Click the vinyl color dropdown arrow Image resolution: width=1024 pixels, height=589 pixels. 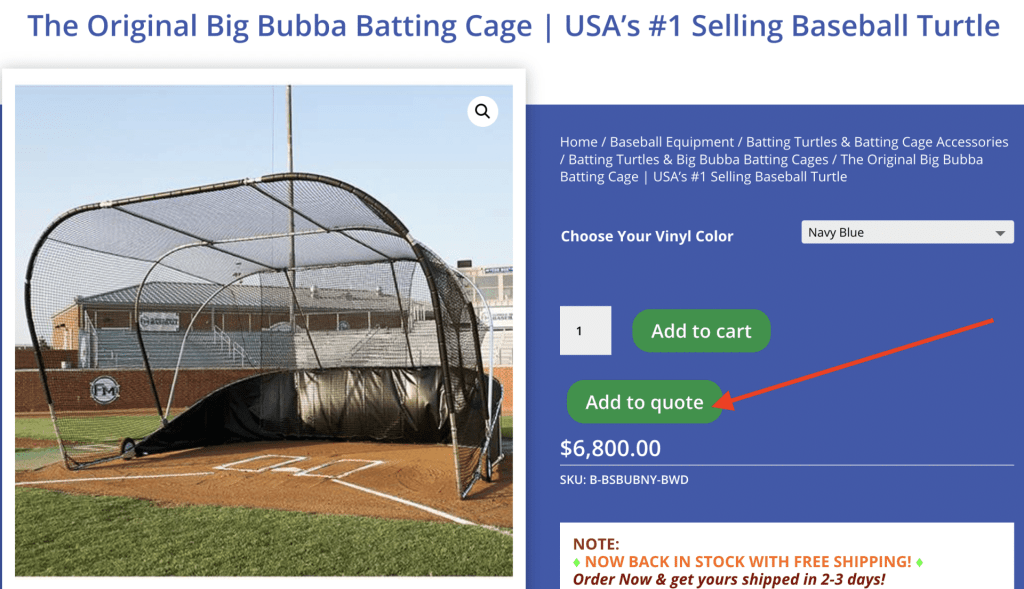[998, 231]
